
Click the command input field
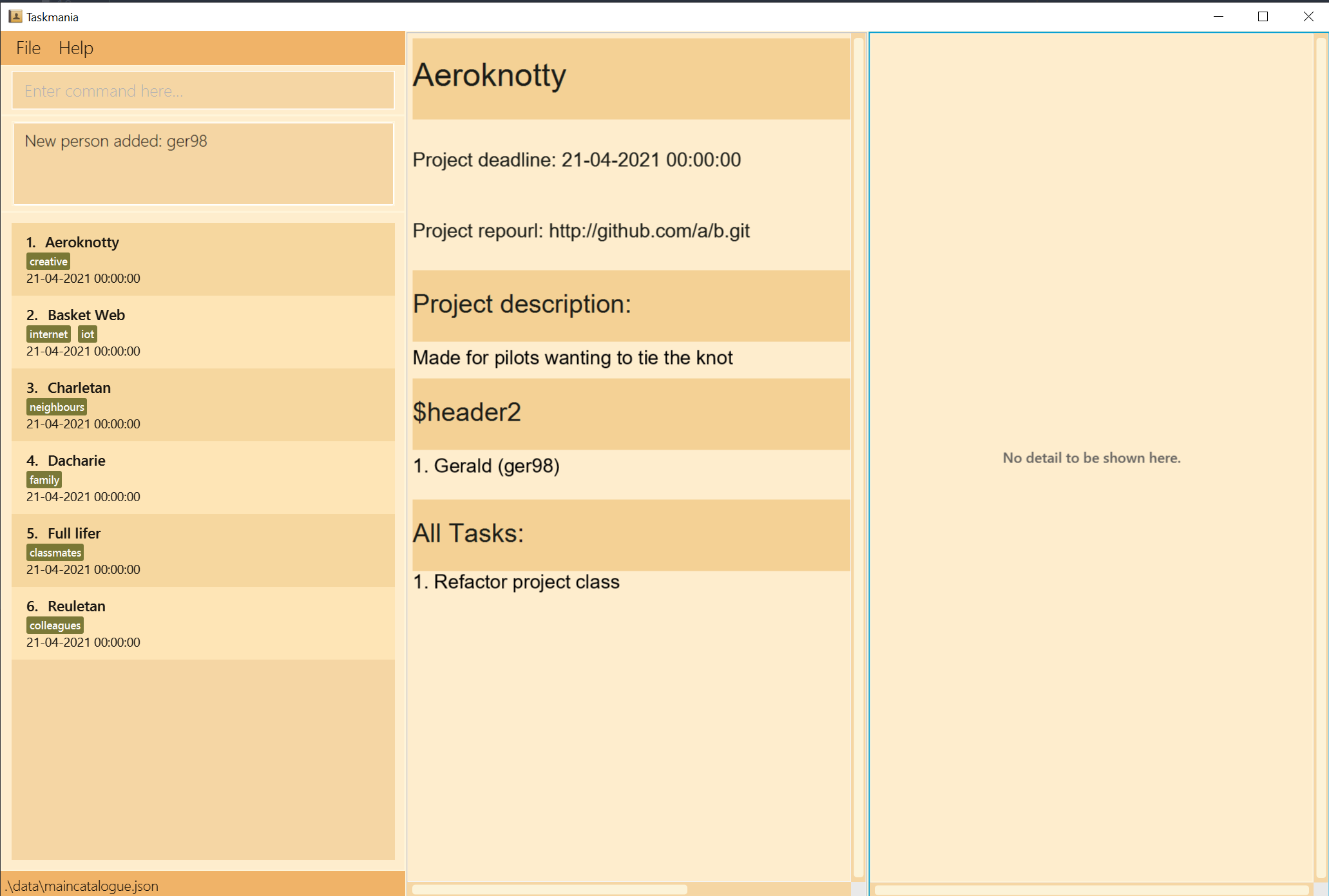tap(203, 91)
